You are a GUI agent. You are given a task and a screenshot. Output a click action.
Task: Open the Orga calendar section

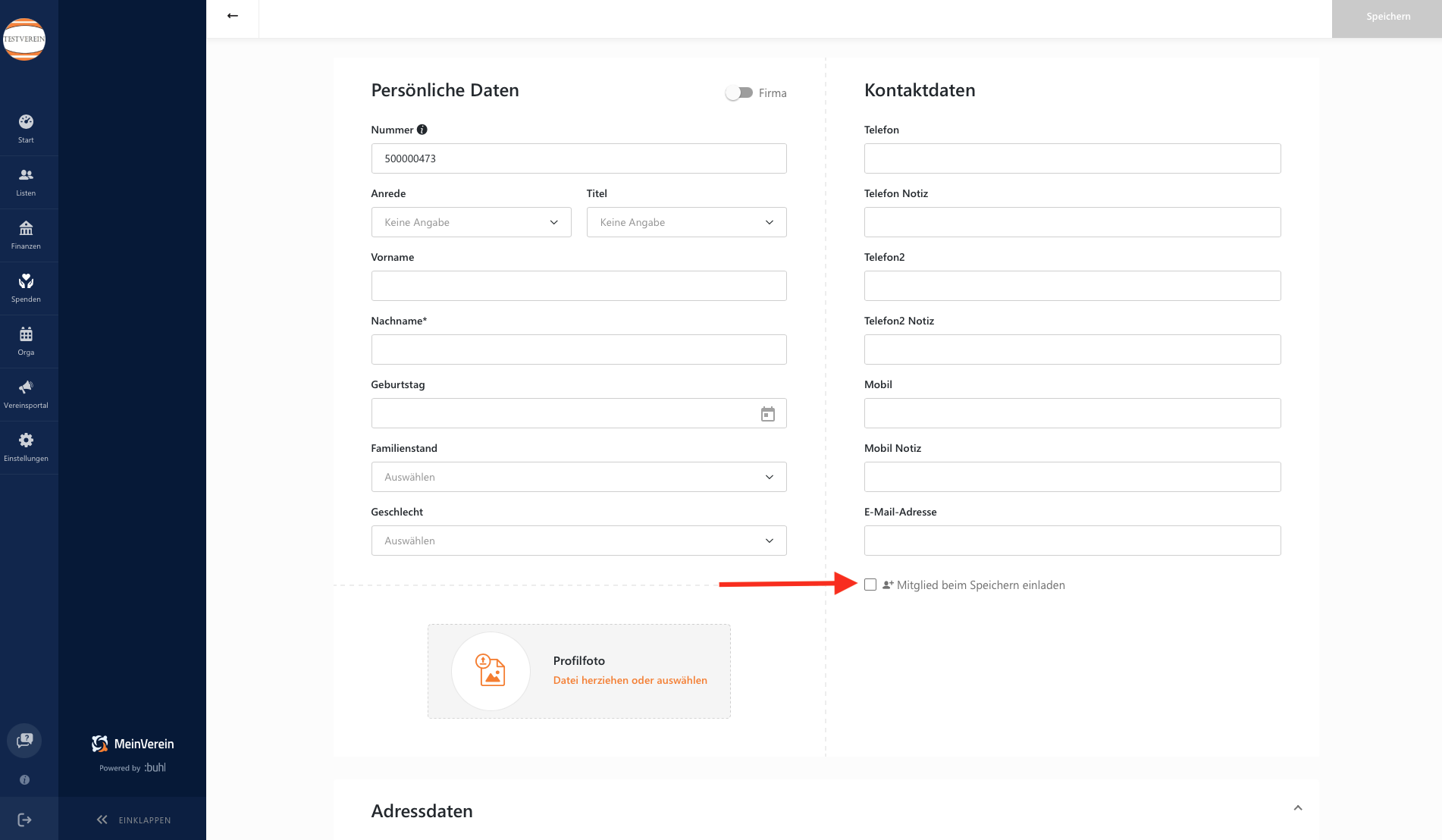click(x=26, y=341)
